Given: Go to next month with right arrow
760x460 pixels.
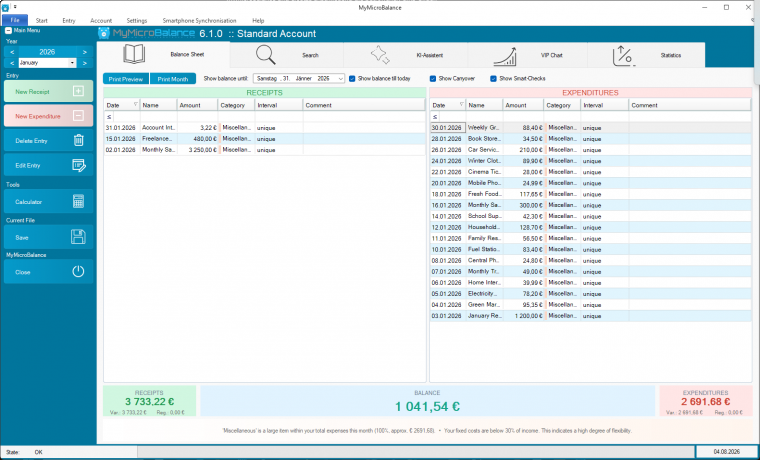Looking at the screenshot, I should point(84,63).
